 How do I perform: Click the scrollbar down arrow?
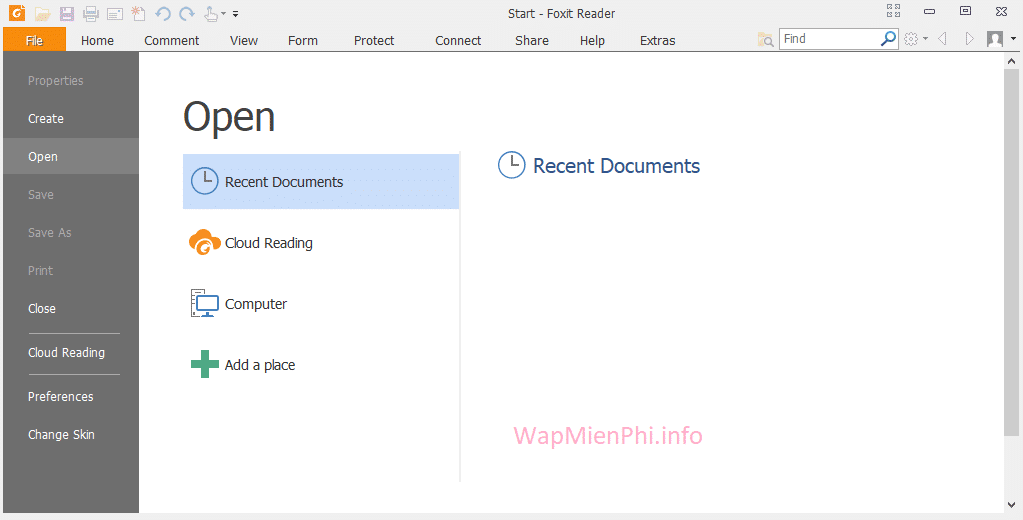click(x=1012, y=504)
